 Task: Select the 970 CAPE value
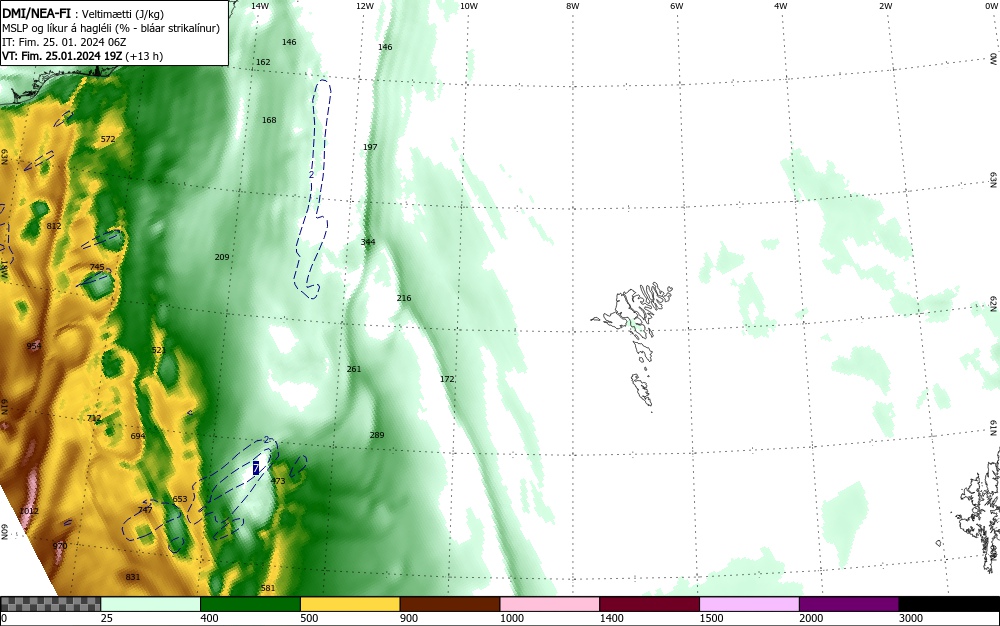click(59, 546)
